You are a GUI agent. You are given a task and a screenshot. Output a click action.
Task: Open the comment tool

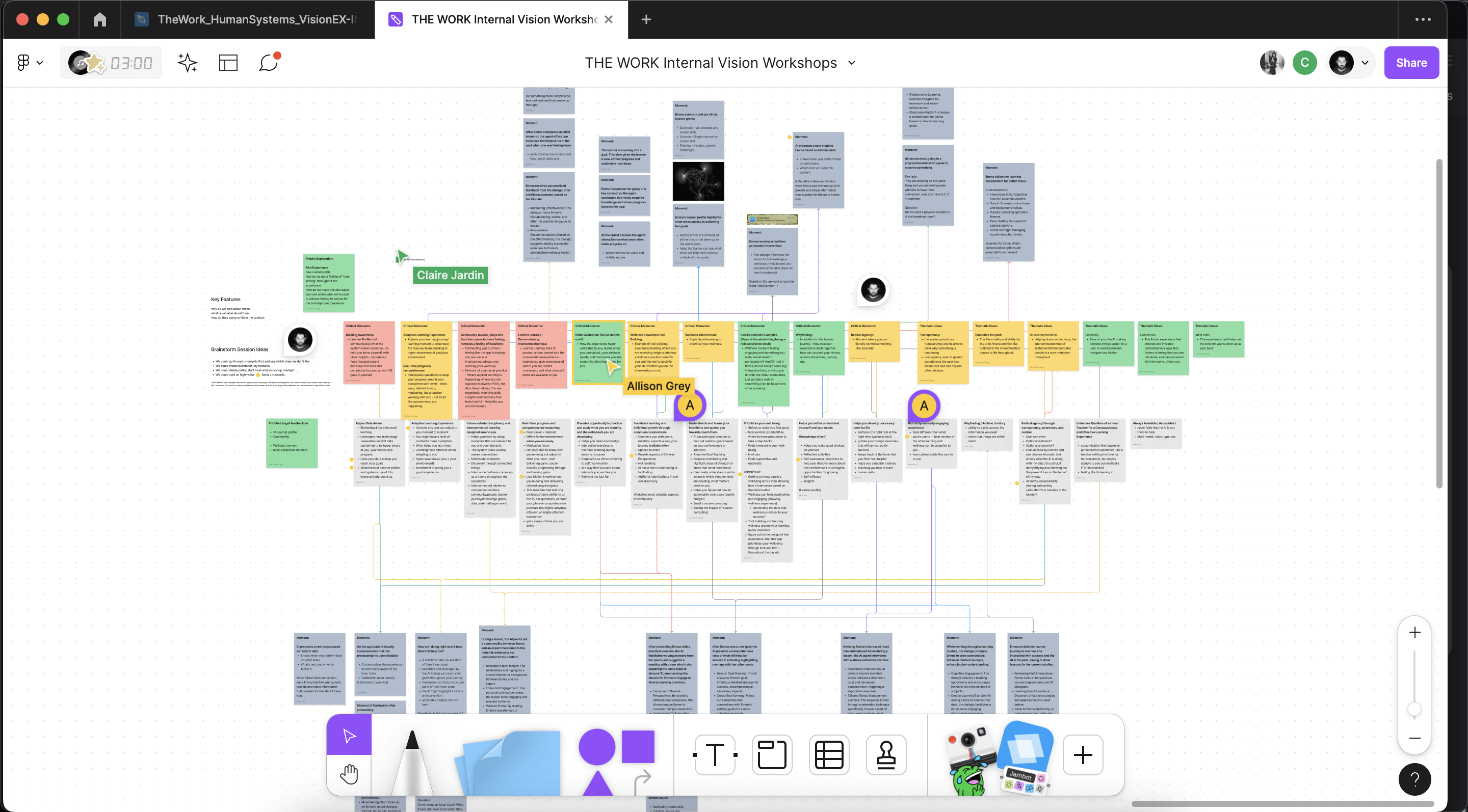click(x=269, y=63)
